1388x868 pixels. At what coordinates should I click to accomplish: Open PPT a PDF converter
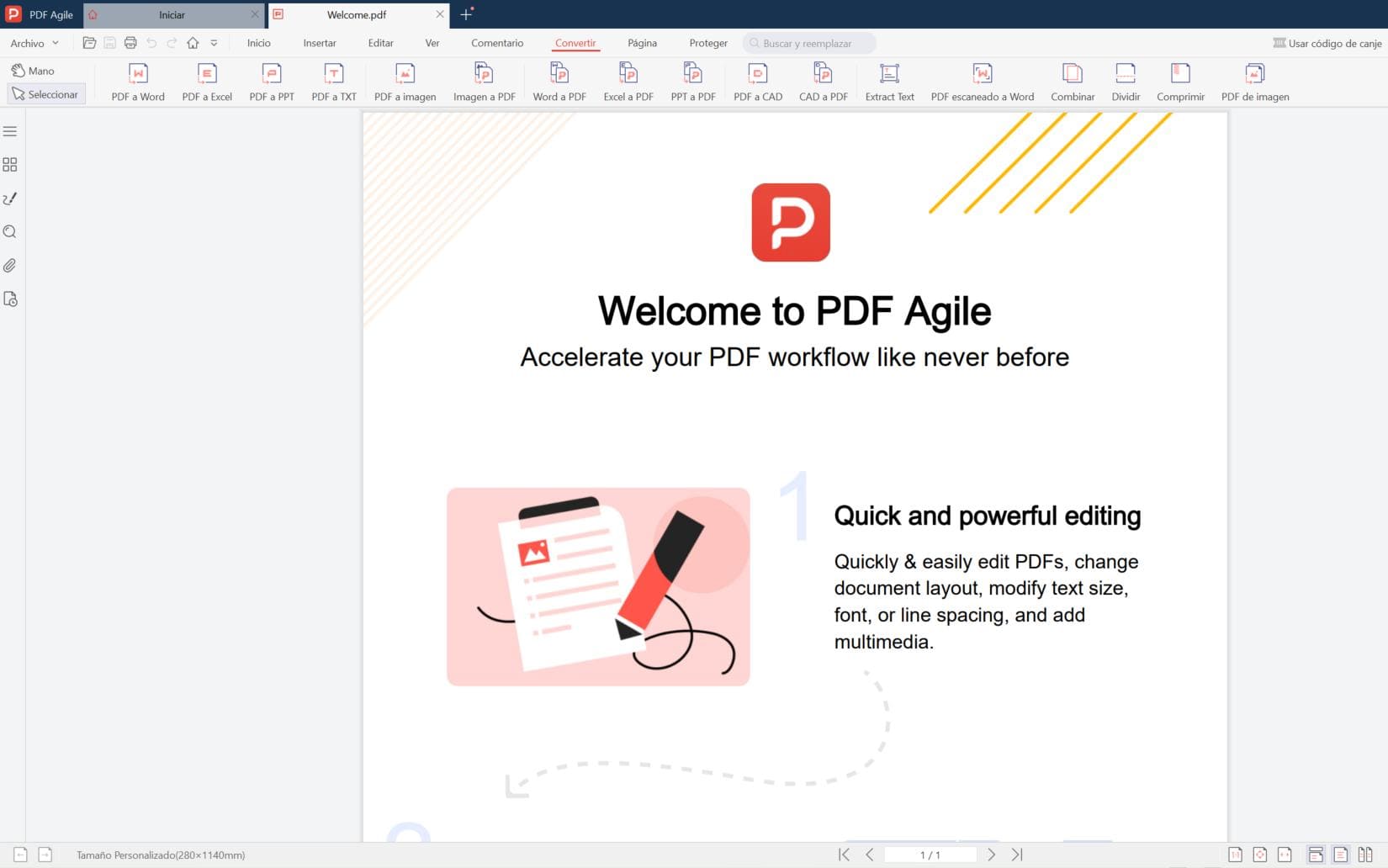click(693, 83)
